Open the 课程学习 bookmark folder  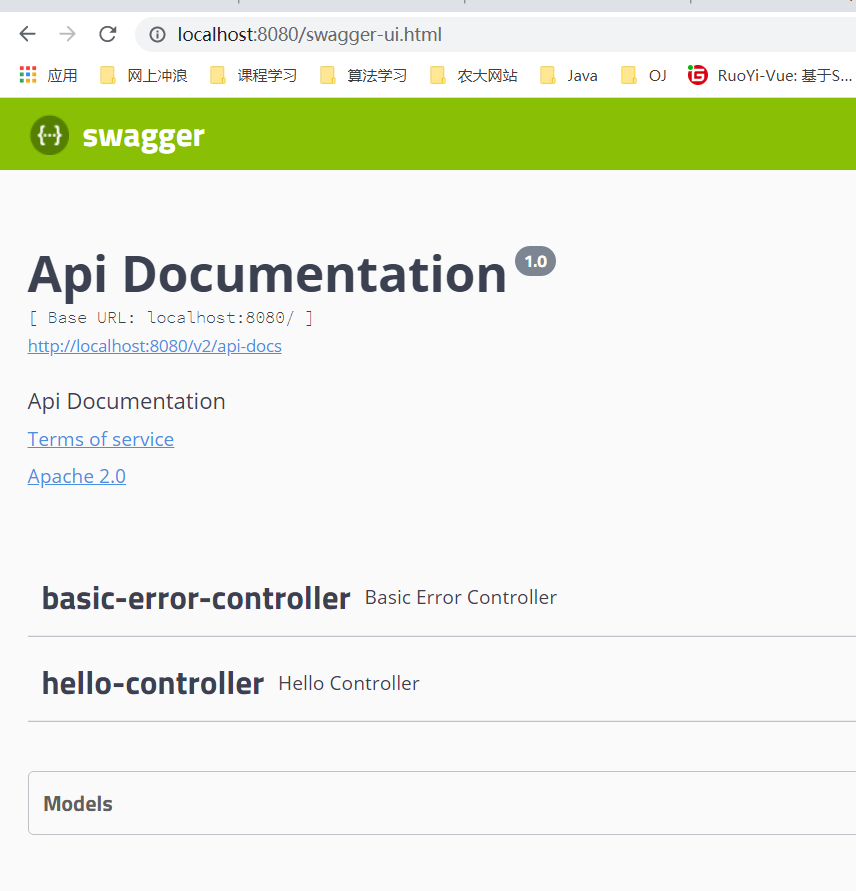point(254,75)
